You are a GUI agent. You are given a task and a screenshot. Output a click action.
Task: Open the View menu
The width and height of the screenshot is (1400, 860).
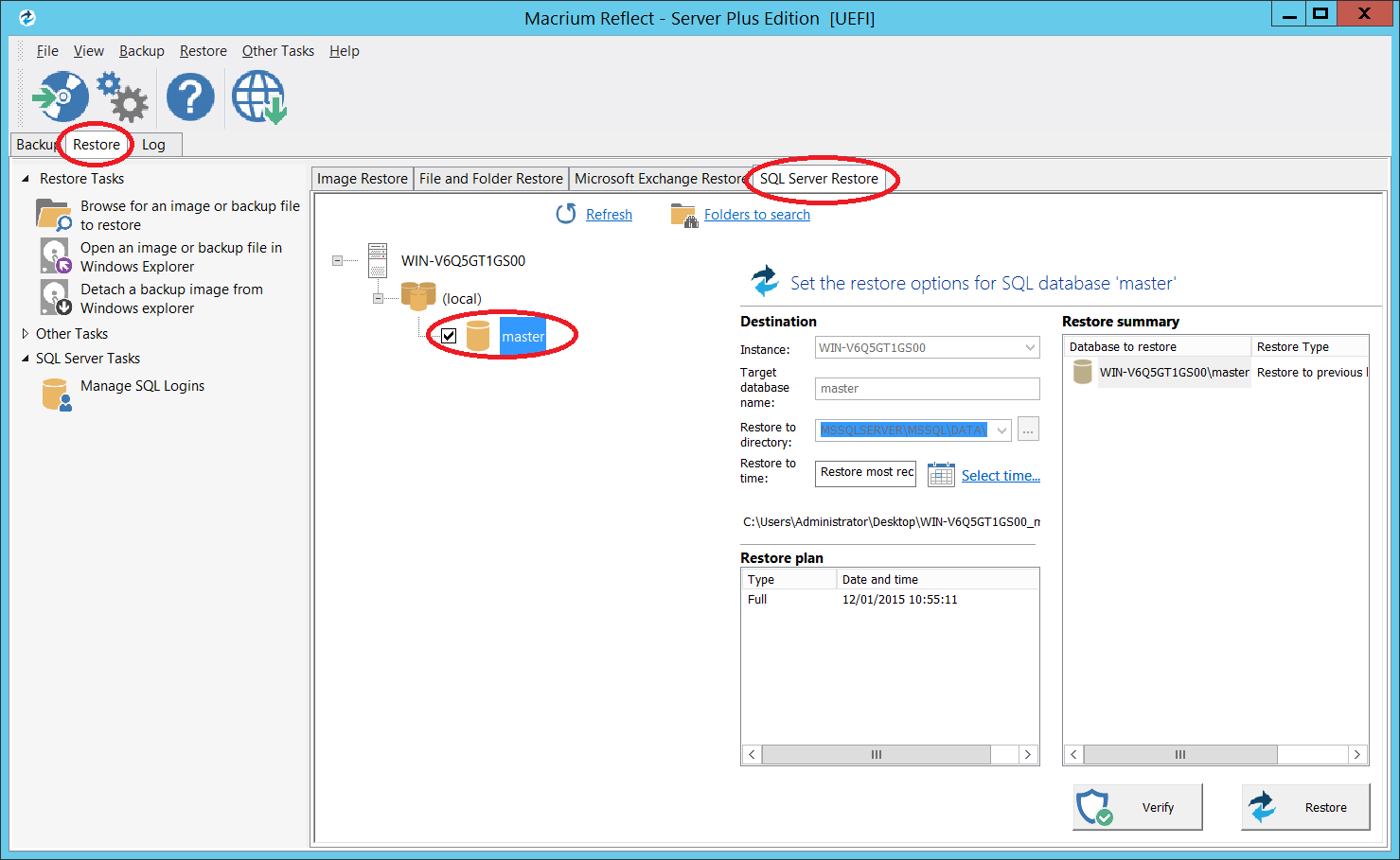pos(89,51)
